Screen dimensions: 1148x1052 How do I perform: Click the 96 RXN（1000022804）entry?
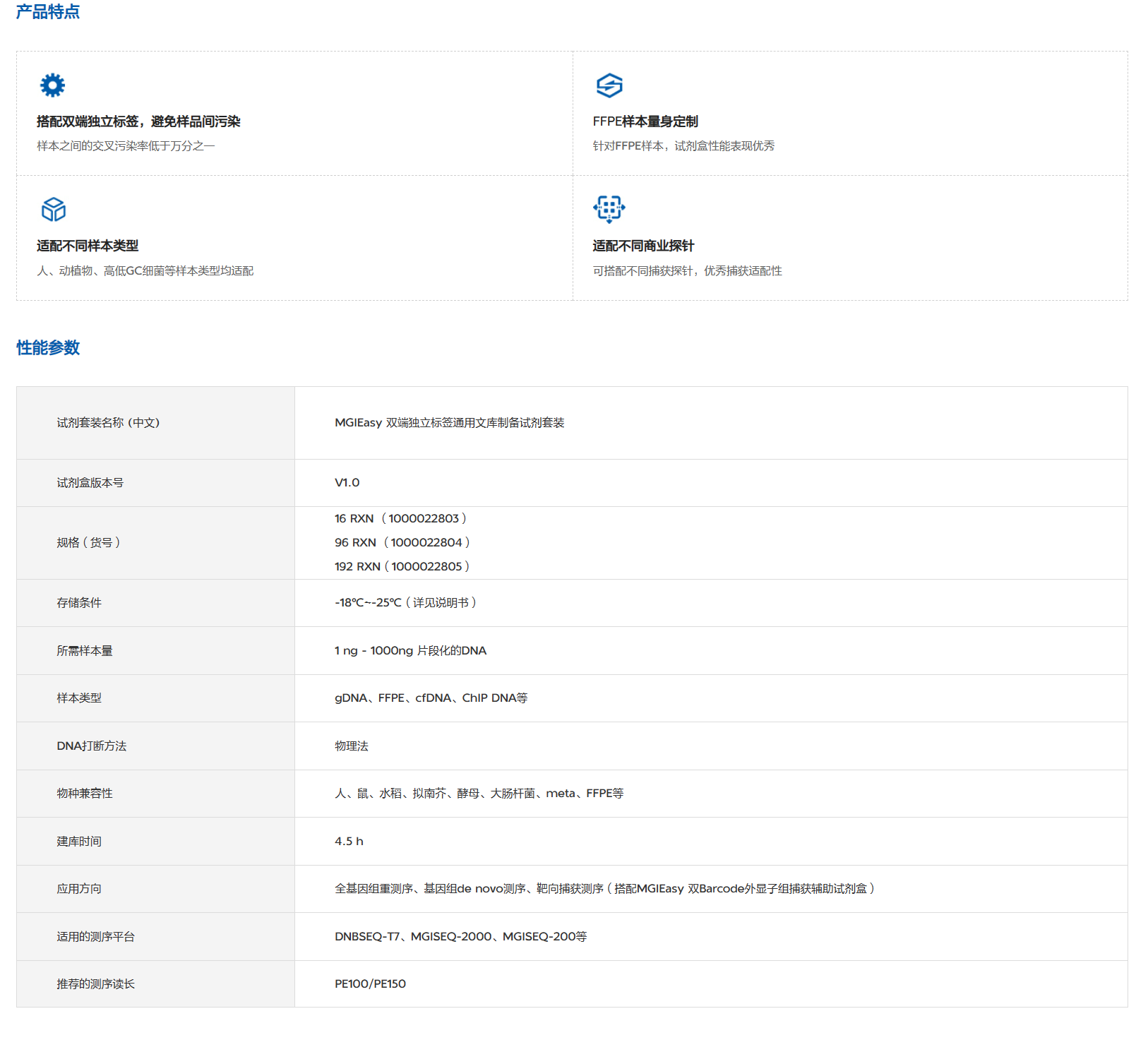402,543
